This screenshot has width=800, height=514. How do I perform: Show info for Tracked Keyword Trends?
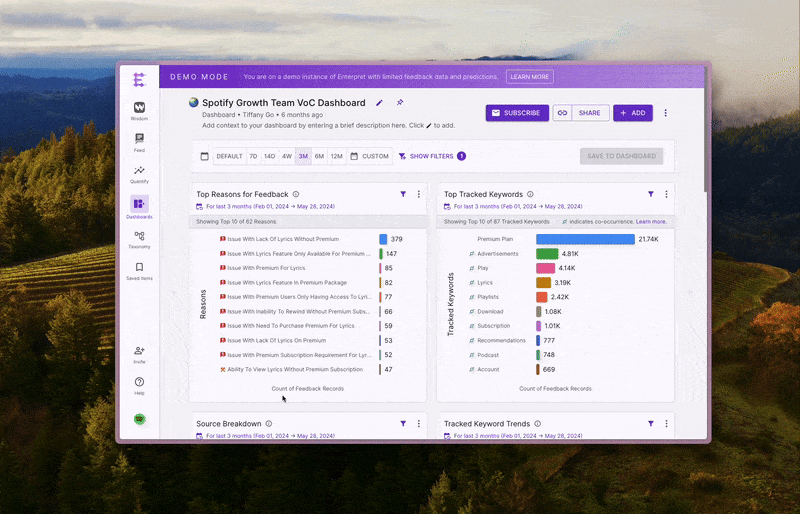(x=537, y=424)
